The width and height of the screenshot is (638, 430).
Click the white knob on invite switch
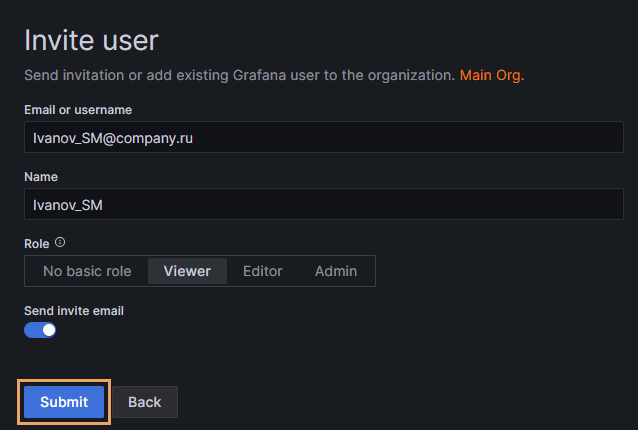point(48,330)
